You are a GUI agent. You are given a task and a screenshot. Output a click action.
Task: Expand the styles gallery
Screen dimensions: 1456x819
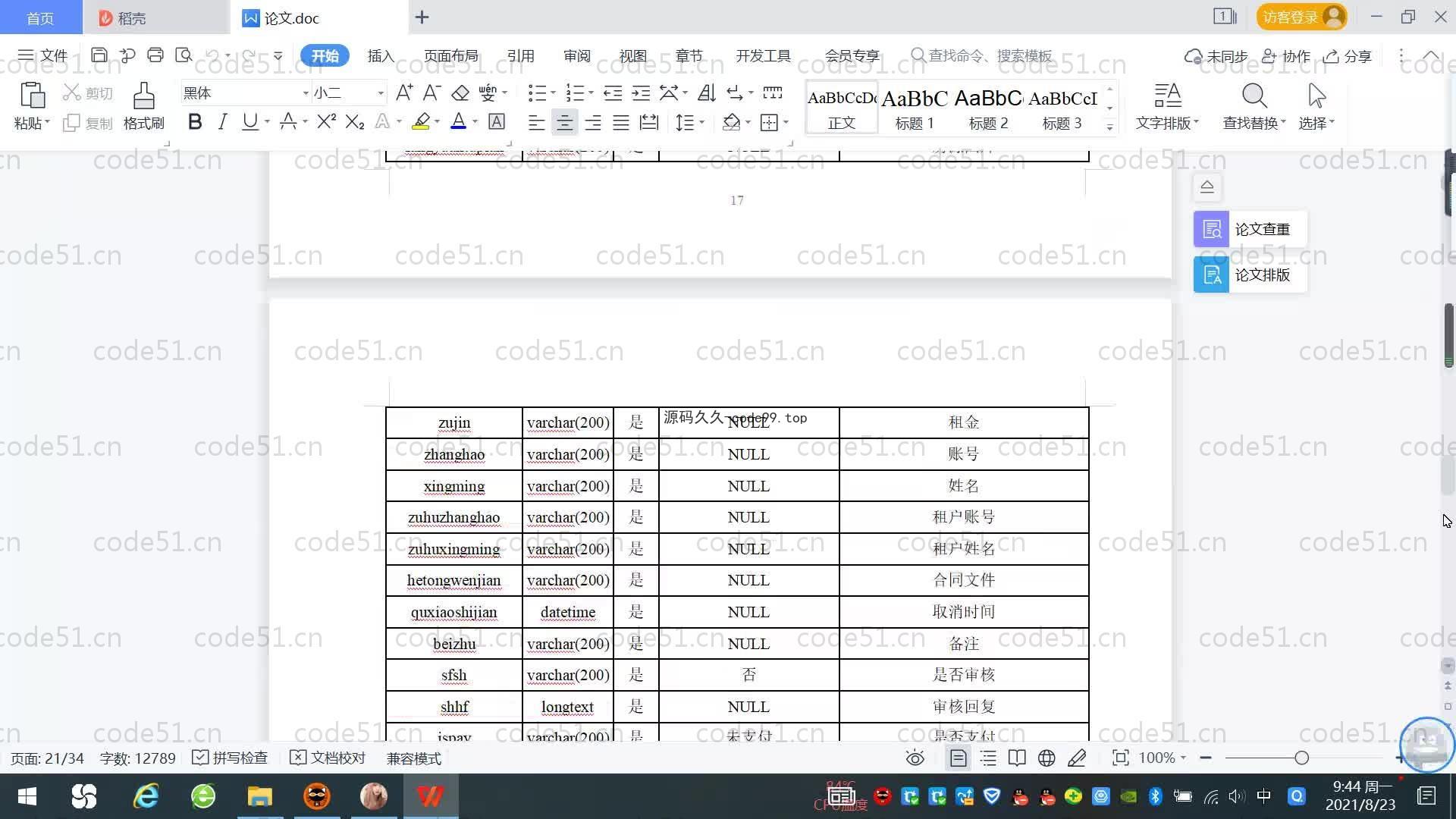1110,127
